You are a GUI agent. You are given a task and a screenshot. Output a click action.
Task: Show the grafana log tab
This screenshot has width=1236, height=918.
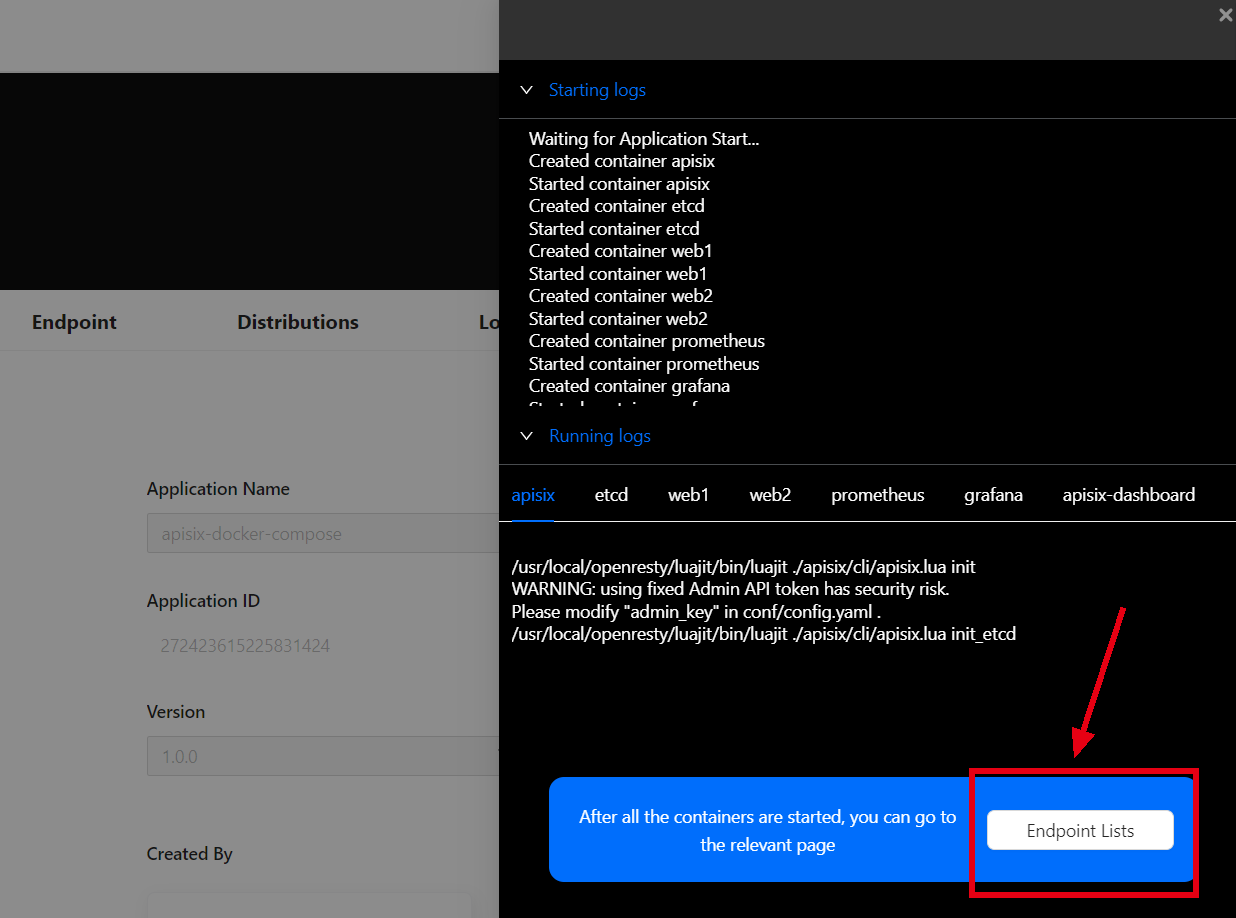tap(993, 495)
